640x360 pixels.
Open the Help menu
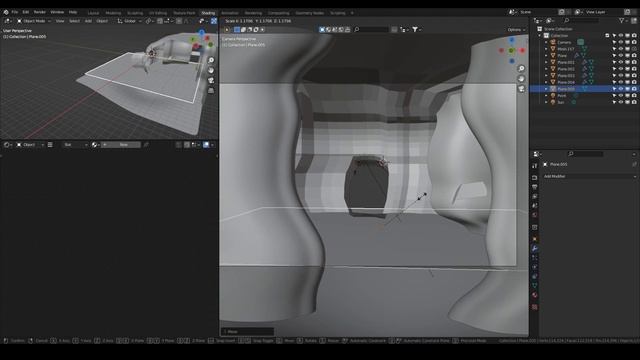pos(73,12)
